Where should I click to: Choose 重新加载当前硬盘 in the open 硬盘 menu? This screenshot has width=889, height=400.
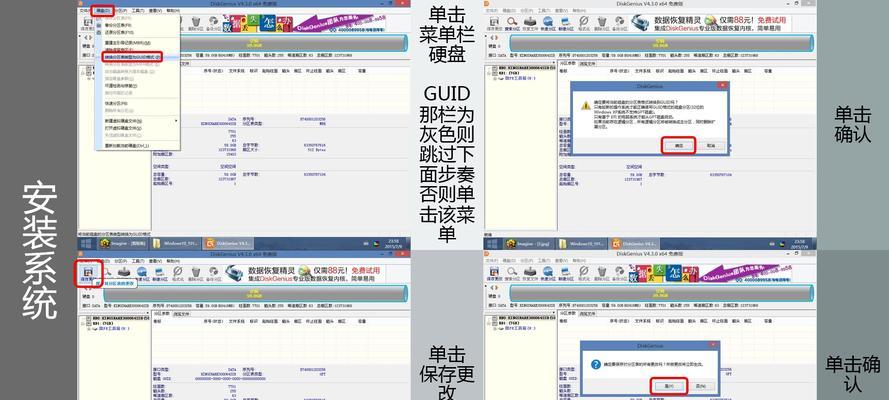point(124,146)
